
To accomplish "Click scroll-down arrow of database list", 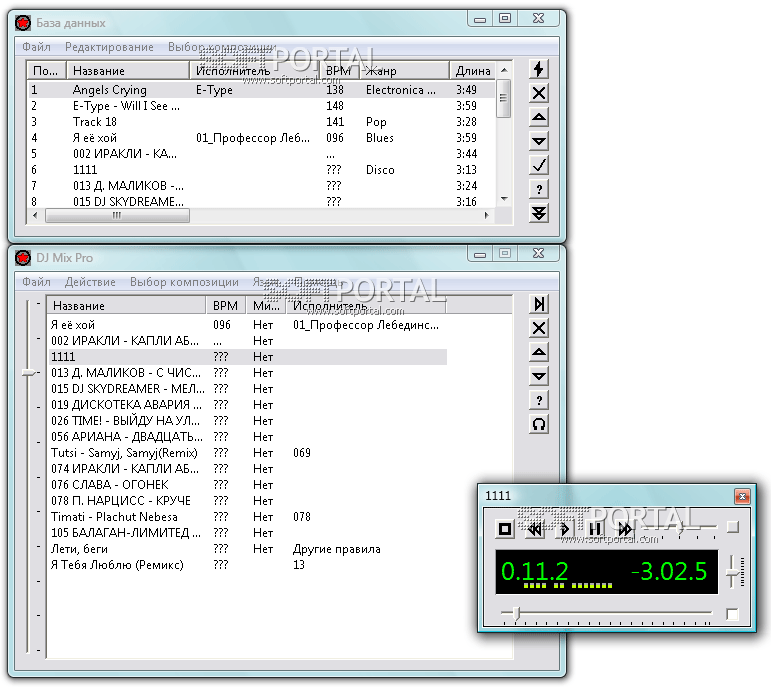I will coord(504,199).
